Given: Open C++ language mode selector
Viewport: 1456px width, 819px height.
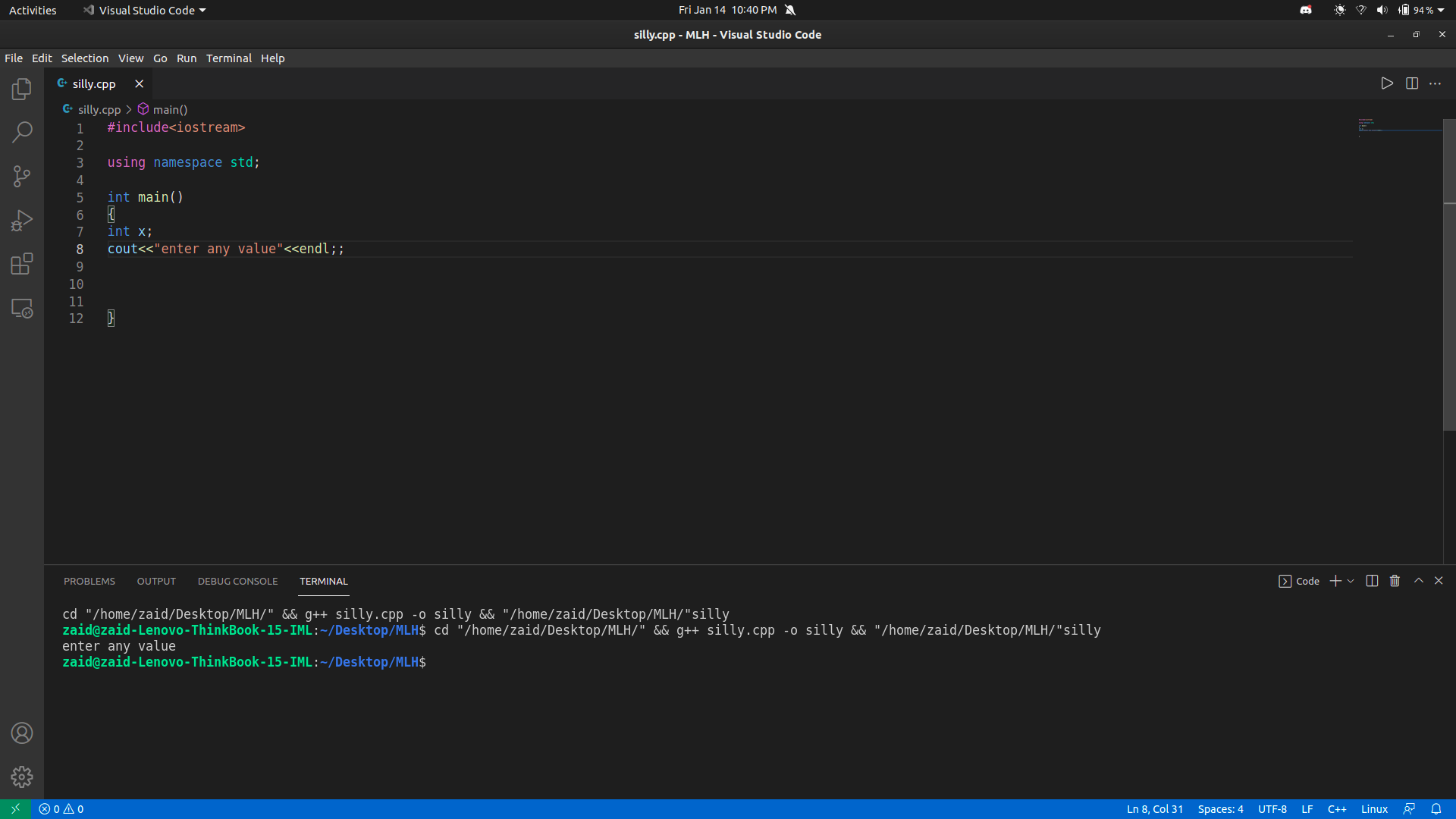Looking at the screenshot, I should click(x=1337, y=809).
